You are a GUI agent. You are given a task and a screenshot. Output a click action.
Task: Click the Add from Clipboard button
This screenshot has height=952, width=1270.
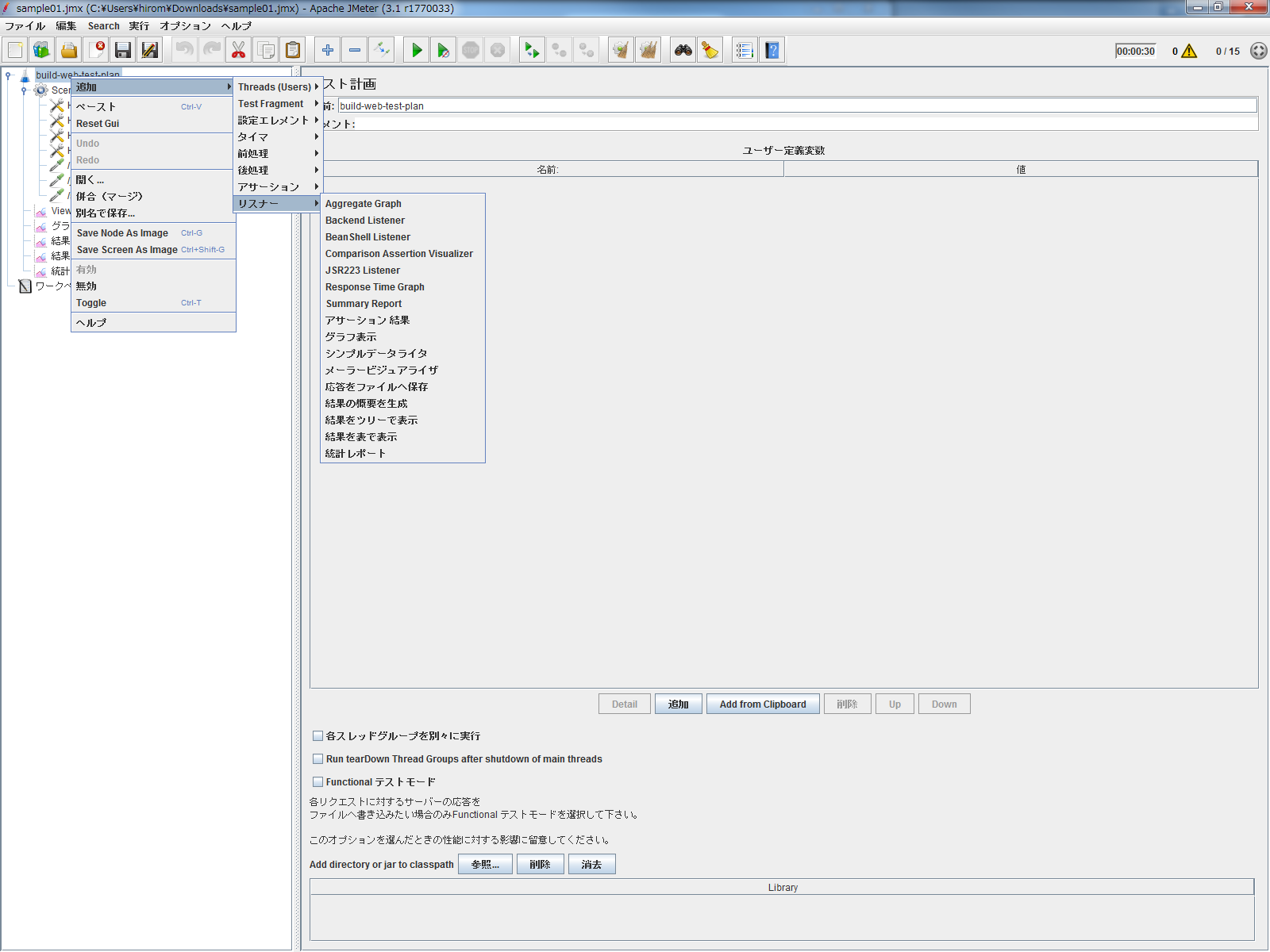763,704
